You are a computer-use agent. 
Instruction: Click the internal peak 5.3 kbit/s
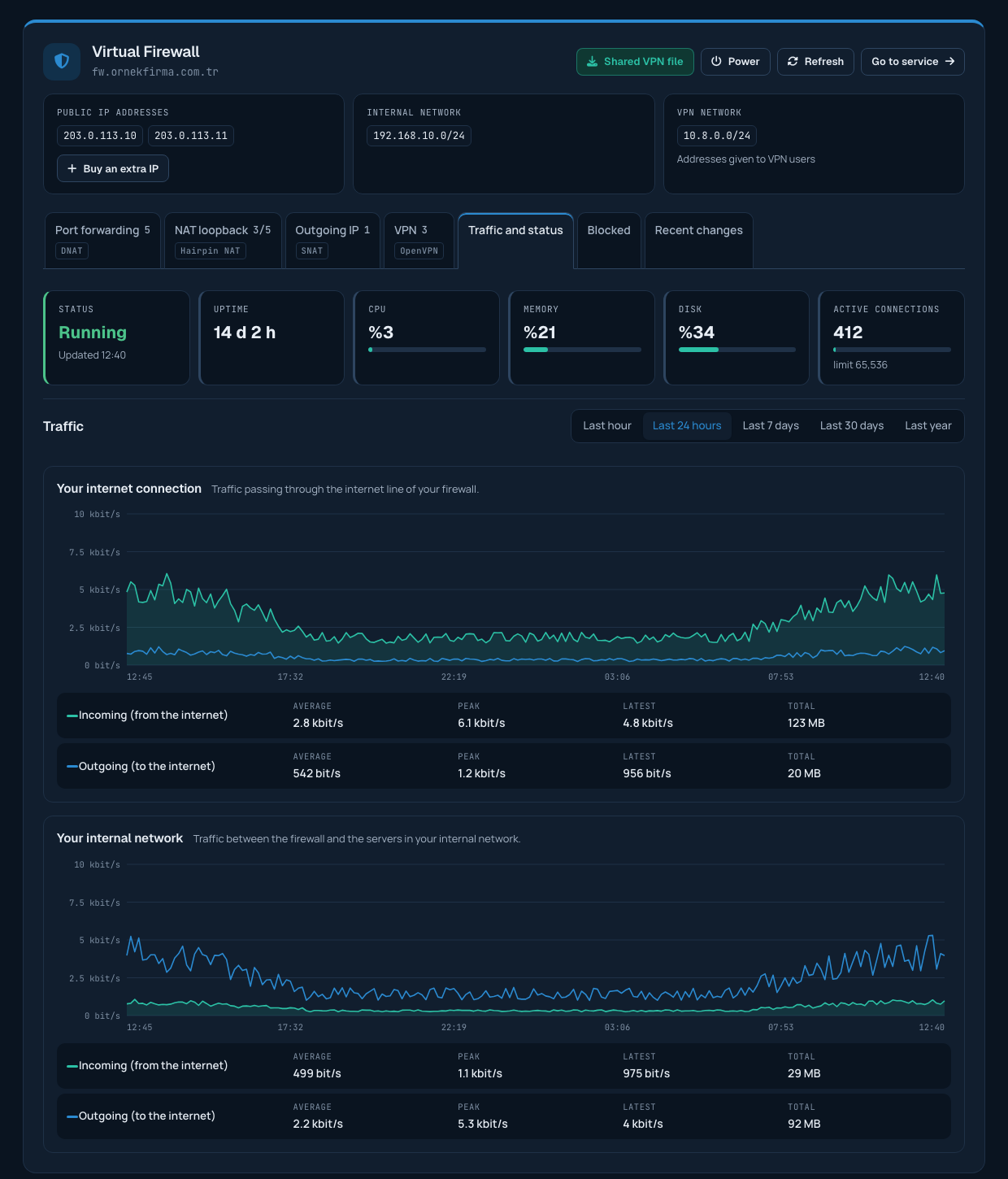483,1124
